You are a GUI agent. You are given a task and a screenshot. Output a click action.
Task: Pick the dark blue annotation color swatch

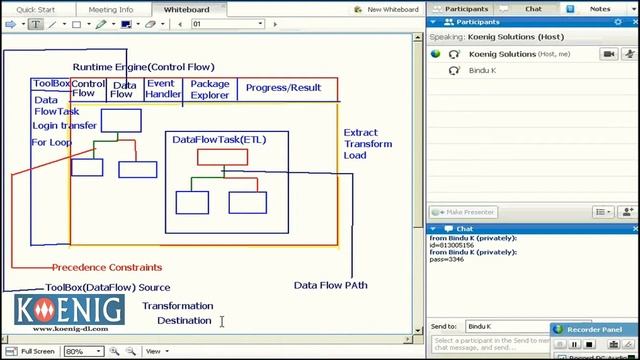pyautogui.click(x=126, y=24)
